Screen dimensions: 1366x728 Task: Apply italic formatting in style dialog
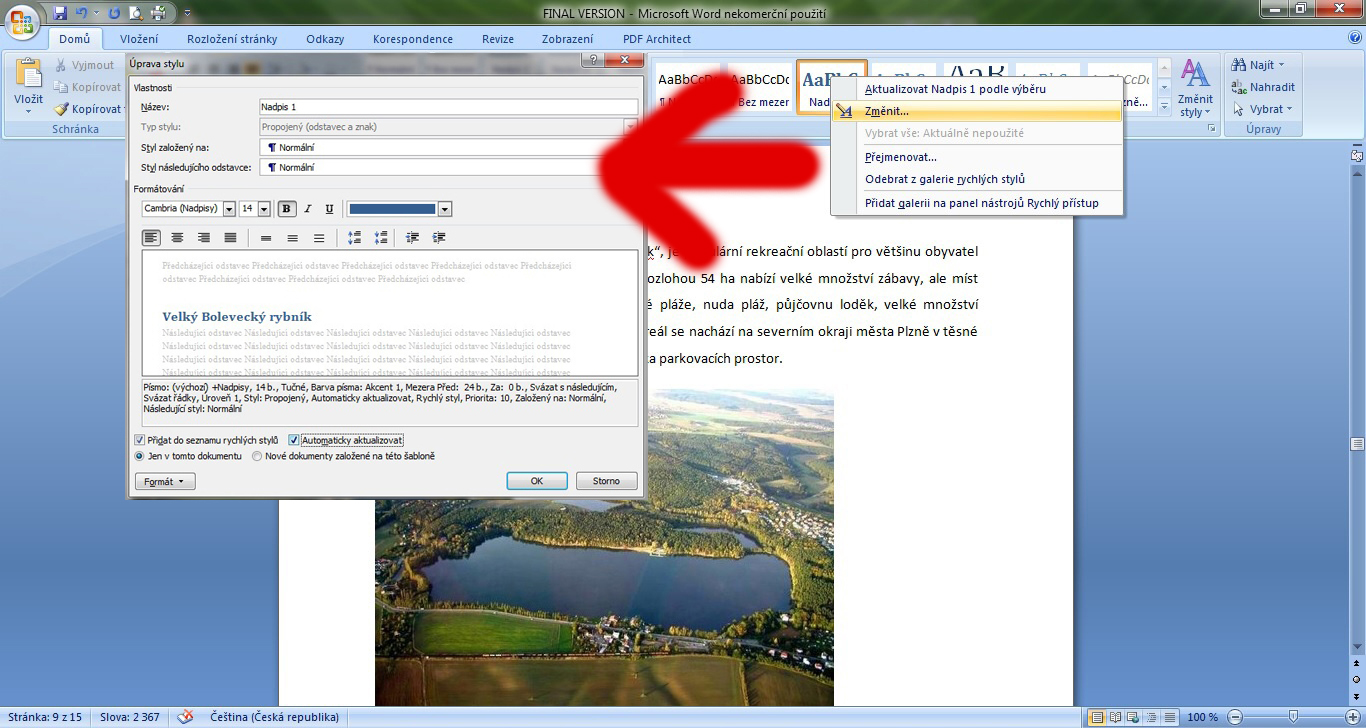click(x=308, y=209)
